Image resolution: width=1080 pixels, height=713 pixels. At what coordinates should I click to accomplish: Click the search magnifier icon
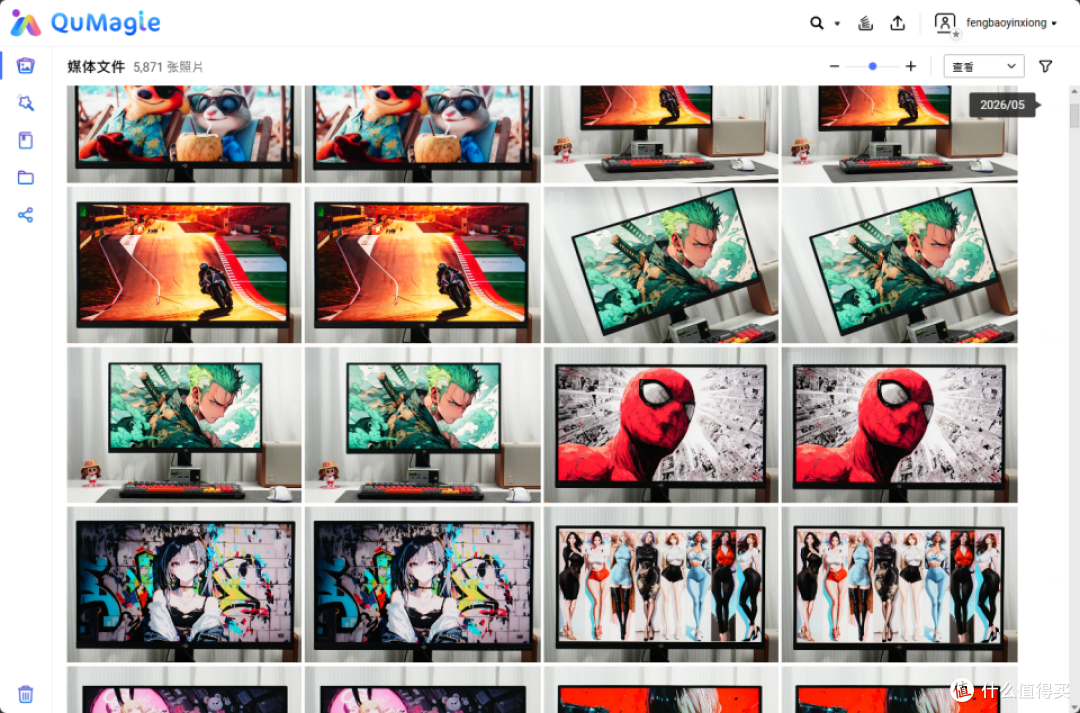[816, 23]
